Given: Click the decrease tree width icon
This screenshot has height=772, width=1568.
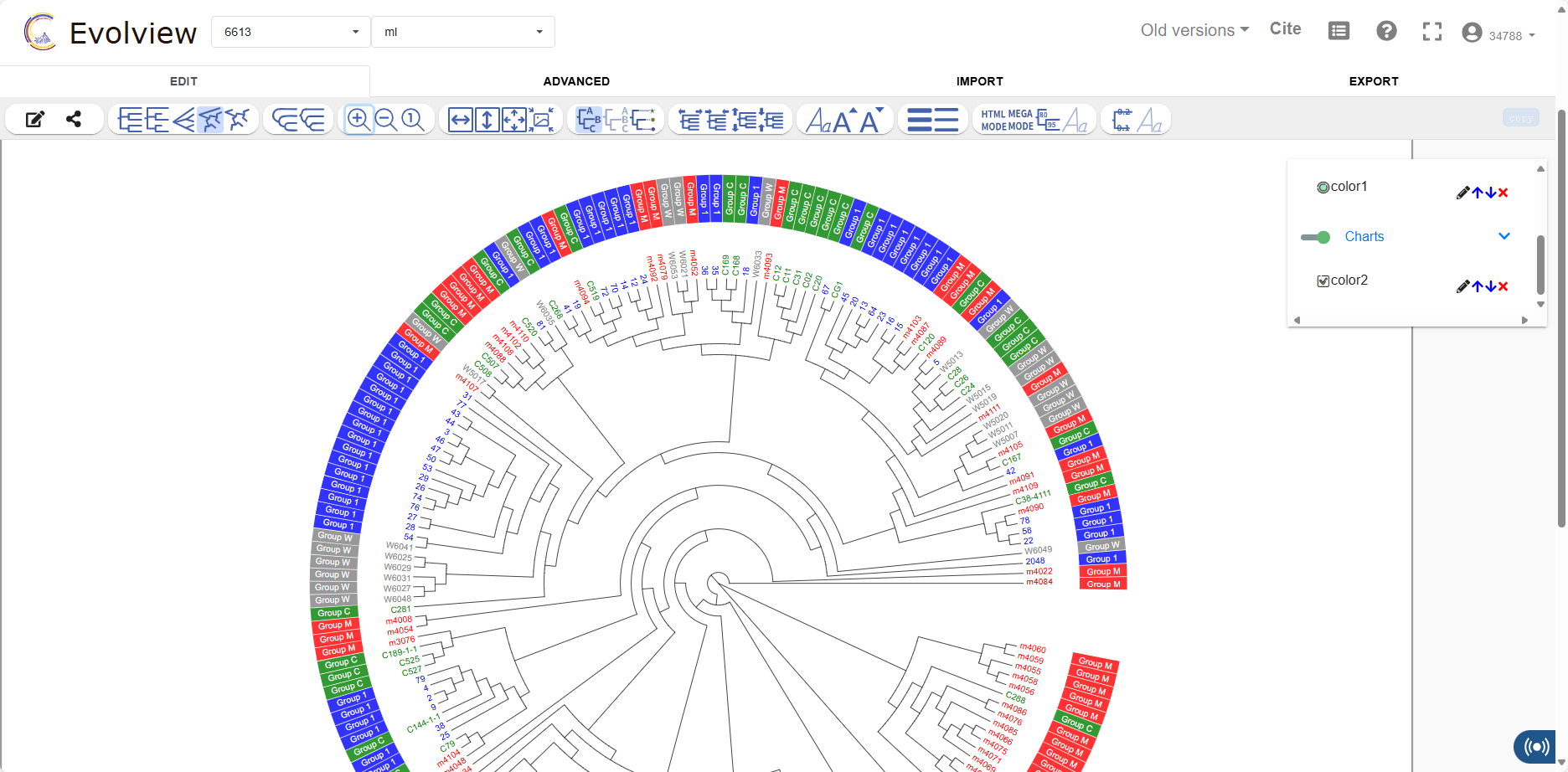Looking at the screenshot, I should [717, 120].
